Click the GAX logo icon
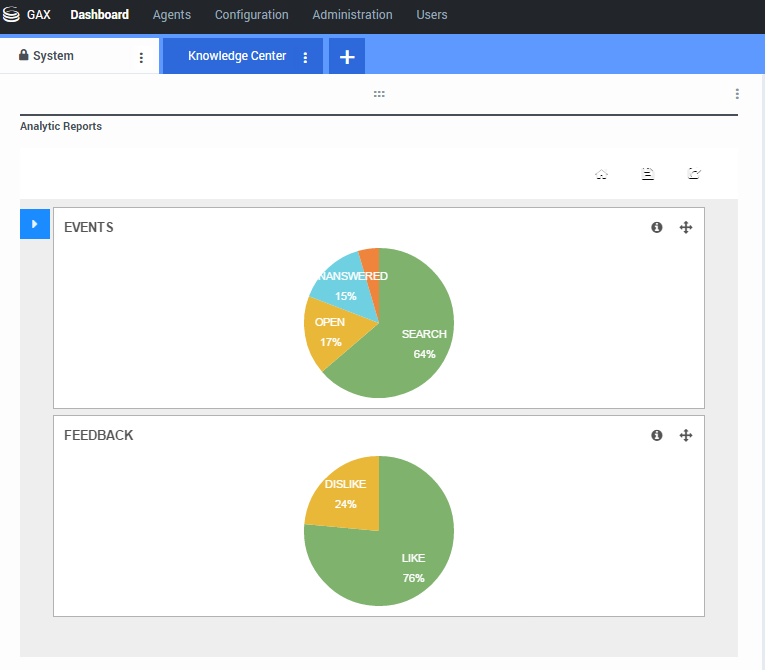 click(12, 15)
